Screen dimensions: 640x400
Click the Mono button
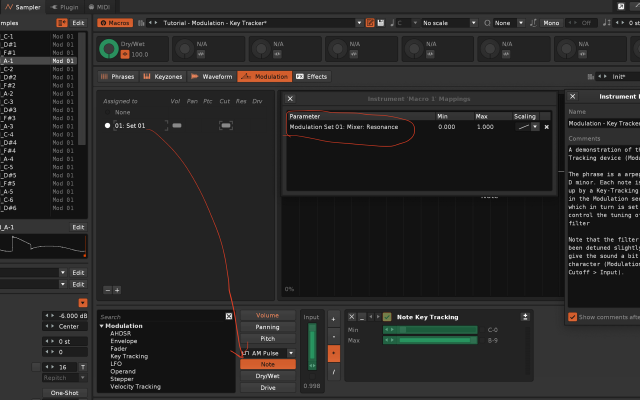coord(551,23)
